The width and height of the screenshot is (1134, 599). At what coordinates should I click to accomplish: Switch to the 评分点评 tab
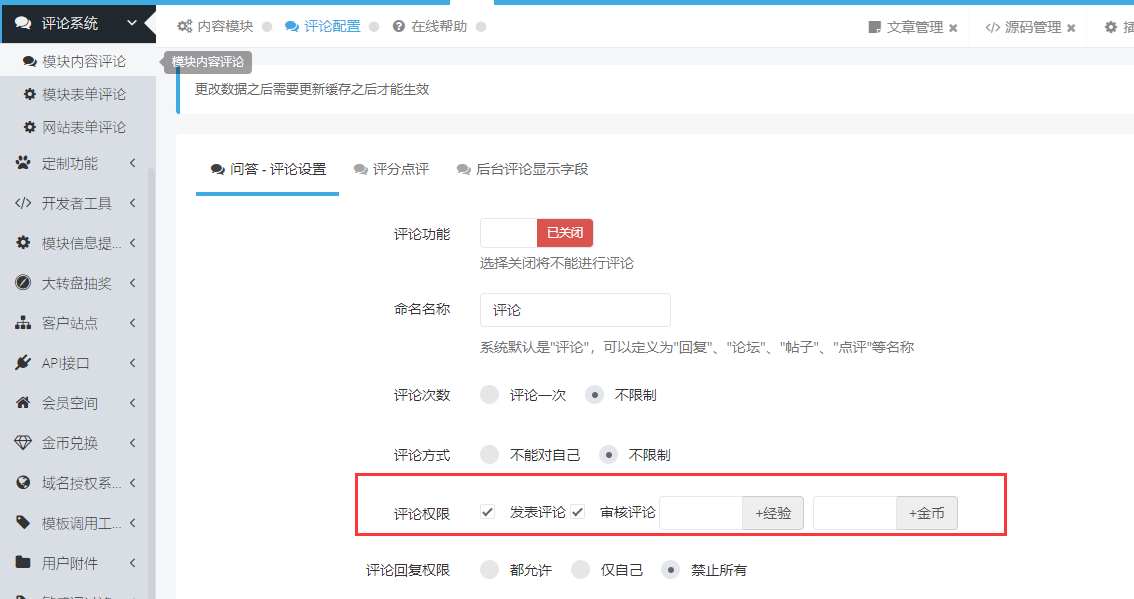pyautogui.click(x=391, y=169)
